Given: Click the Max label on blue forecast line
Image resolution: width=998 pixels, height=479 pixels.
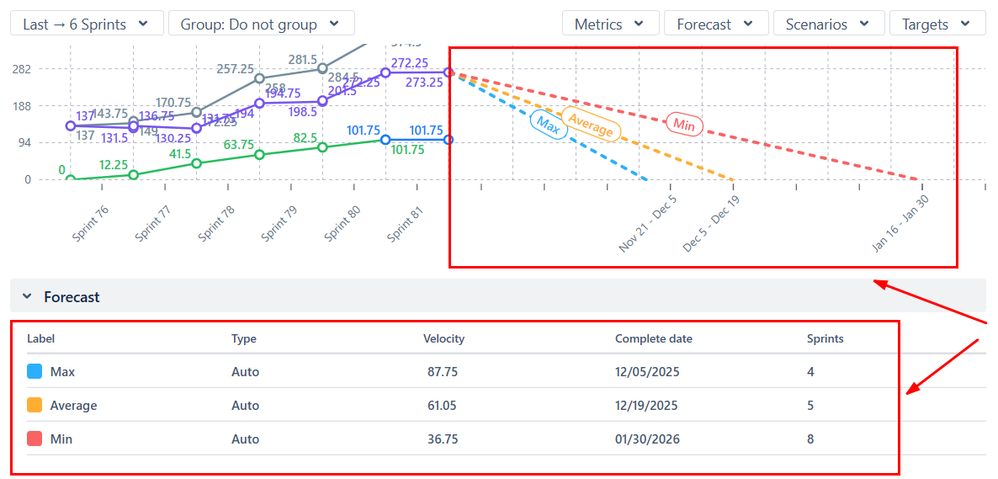Looking at the screenshot, I should [547, 125].
